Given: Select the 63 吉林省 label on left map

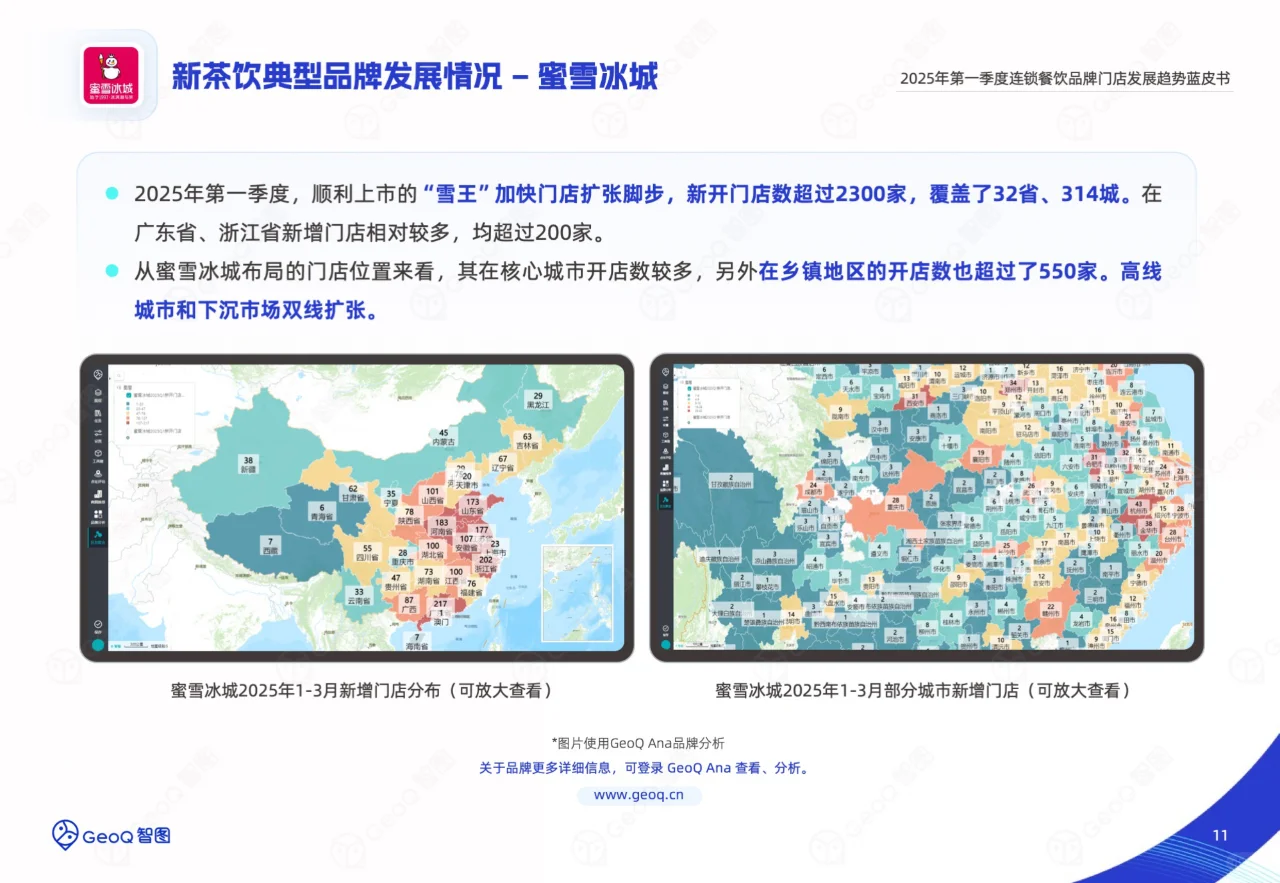Looking at the screenshot, I should click(527, 442).
